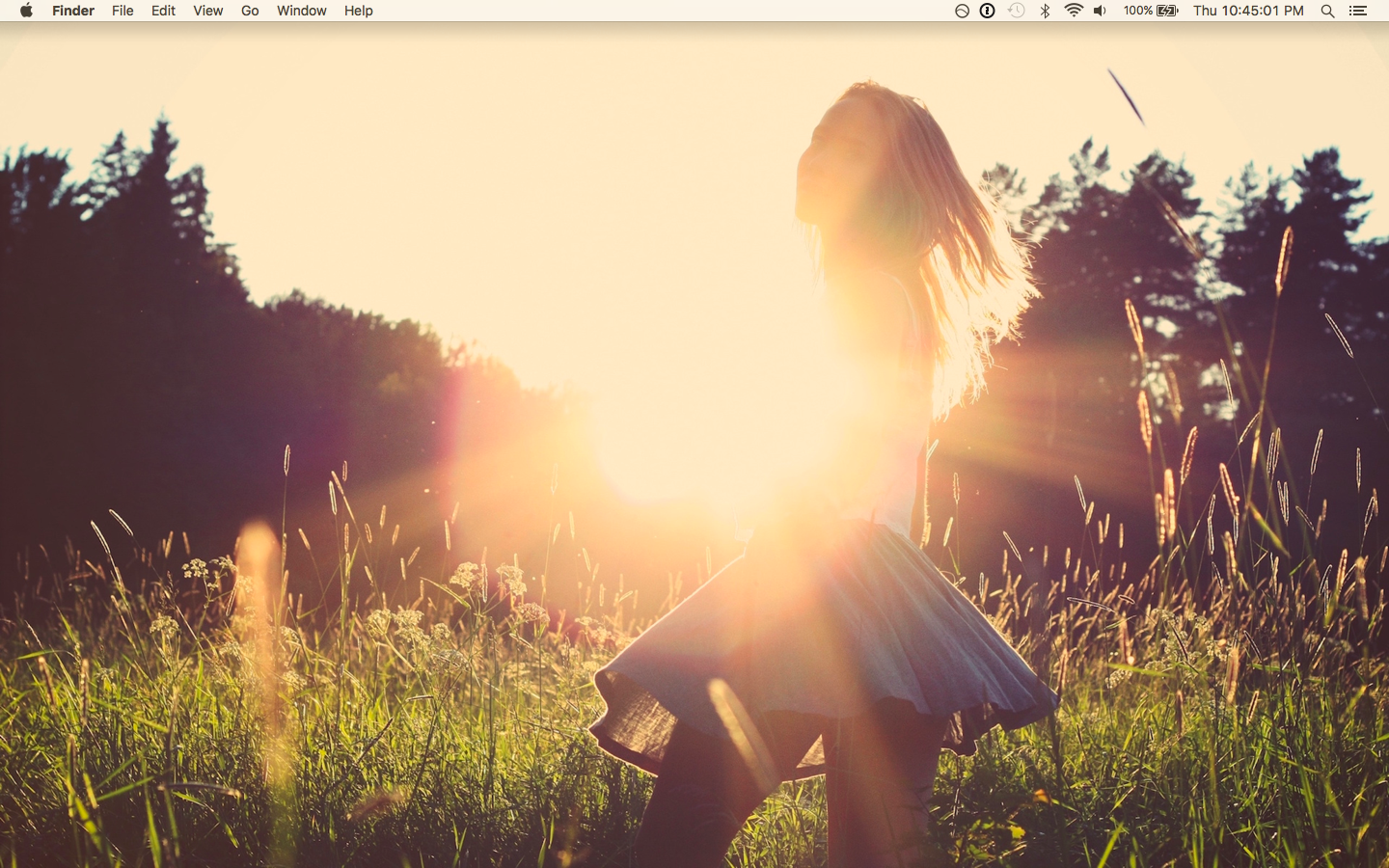The image size is (1389, 868).
Task: Open the Time Machine status icon
Action: click(x=1016, y=11)
